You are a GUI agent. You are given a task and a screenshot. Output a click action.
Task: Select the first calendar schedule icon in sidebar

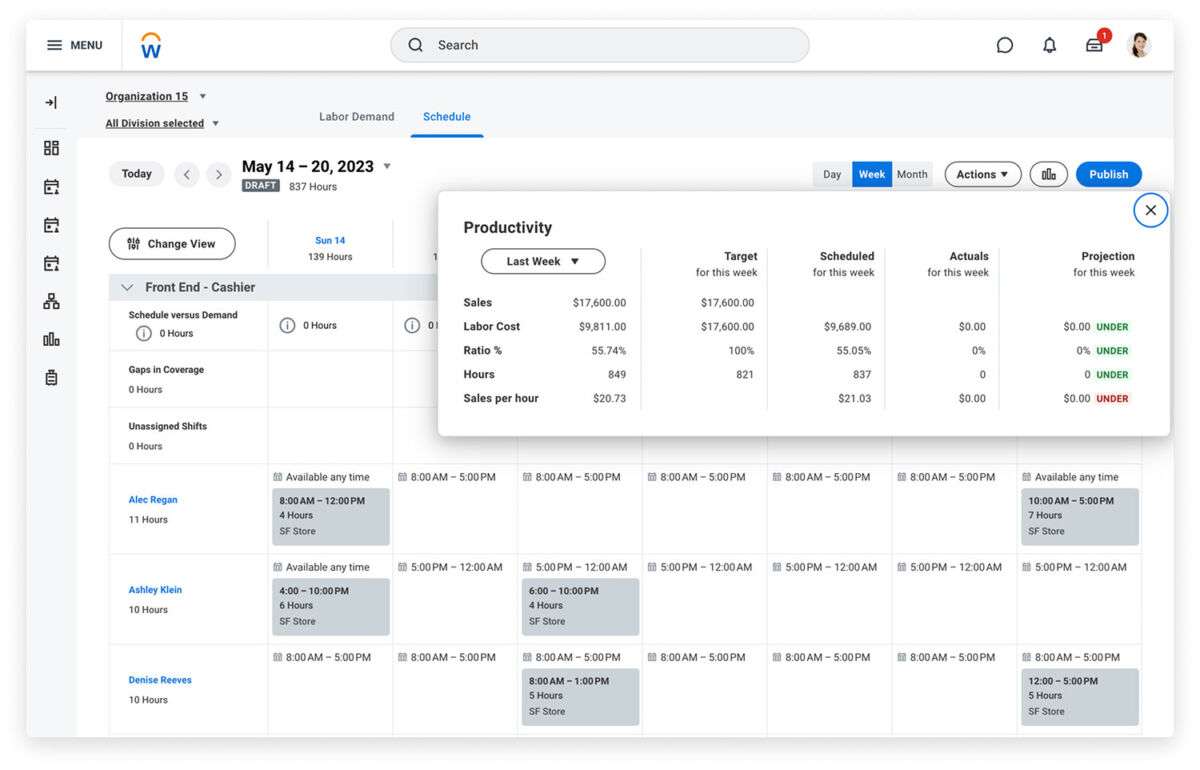(50, 186)
